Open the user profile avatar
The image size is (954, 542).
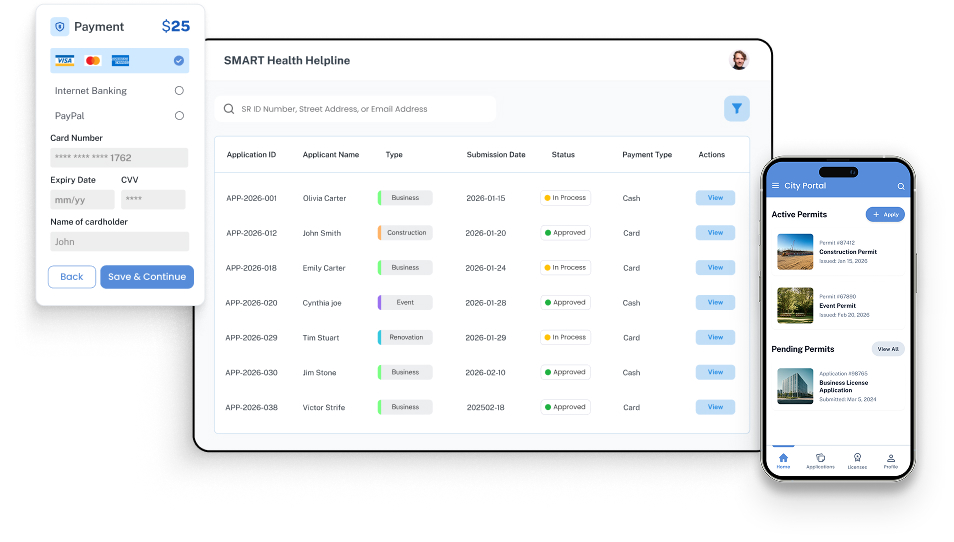(x=738, y=60)
